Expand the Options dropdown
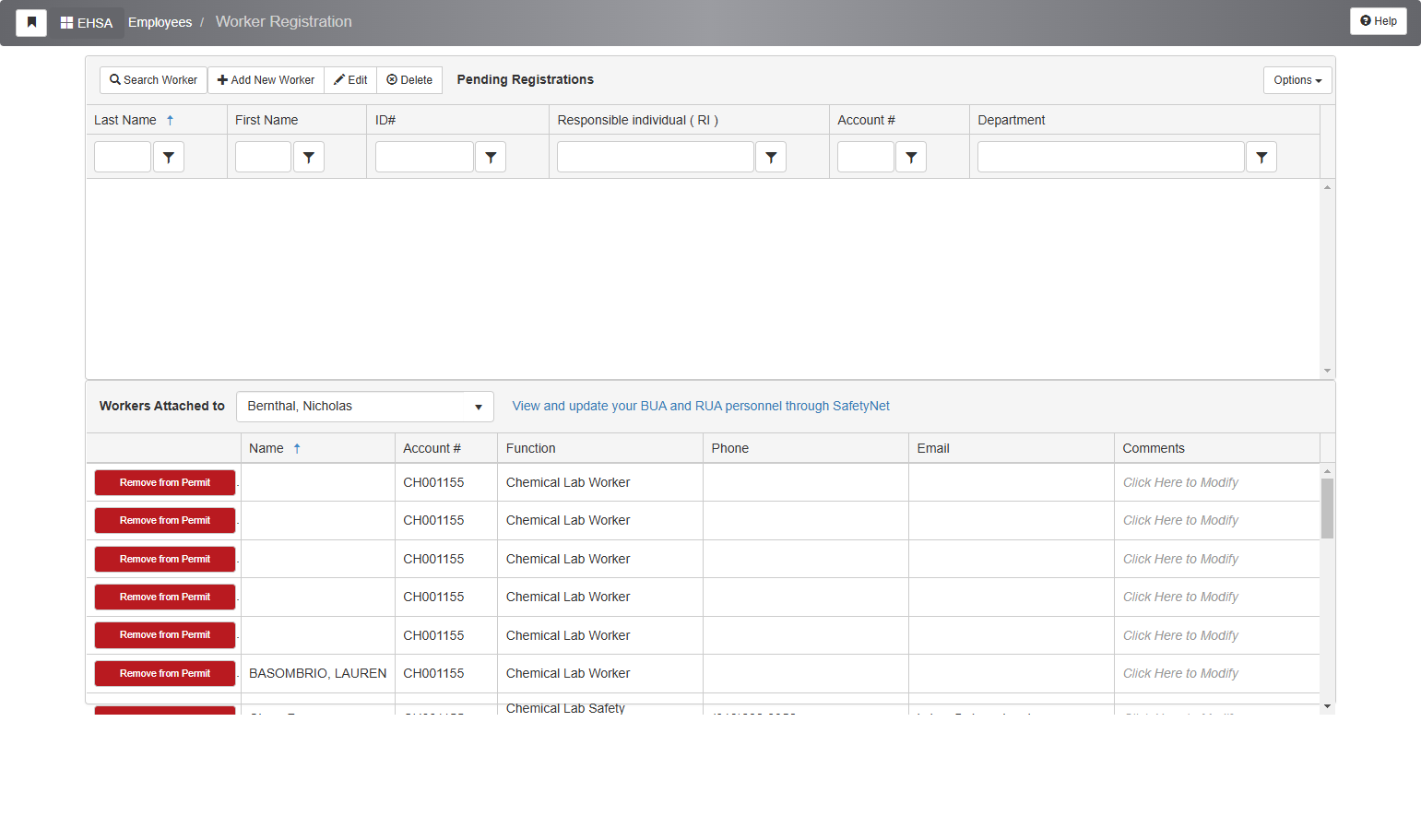The image size is (1421, 840). click(1297, 80)
